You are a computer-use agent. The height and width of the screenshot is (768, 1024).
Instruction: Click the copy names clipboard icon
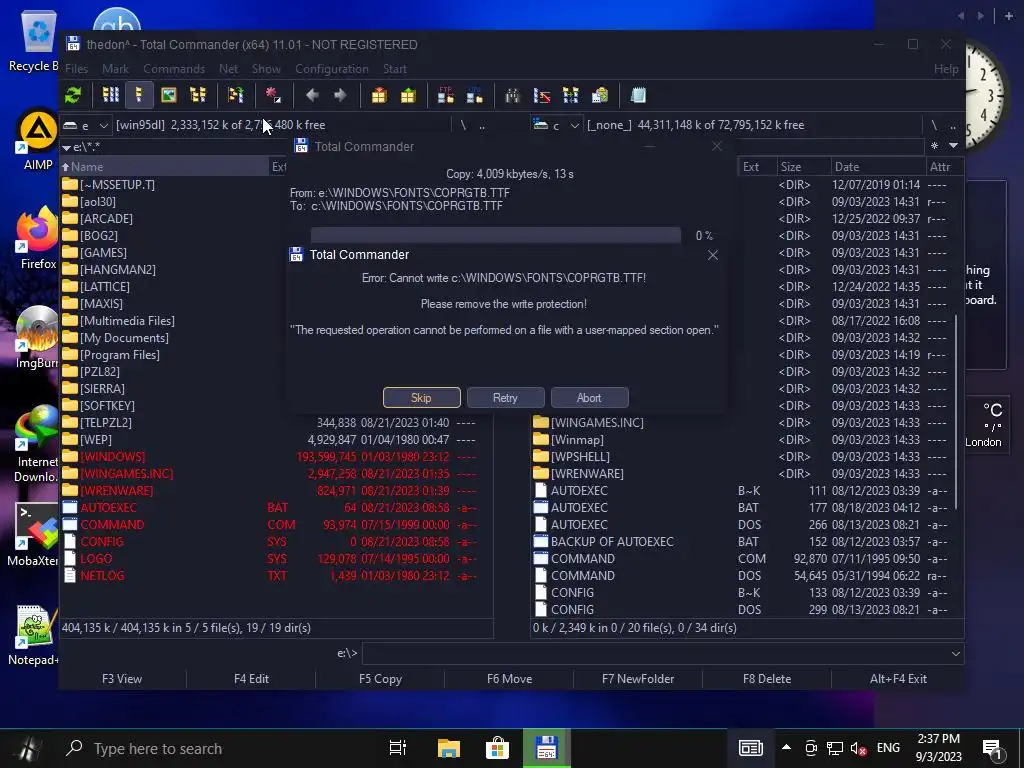(x=600, y=95)
